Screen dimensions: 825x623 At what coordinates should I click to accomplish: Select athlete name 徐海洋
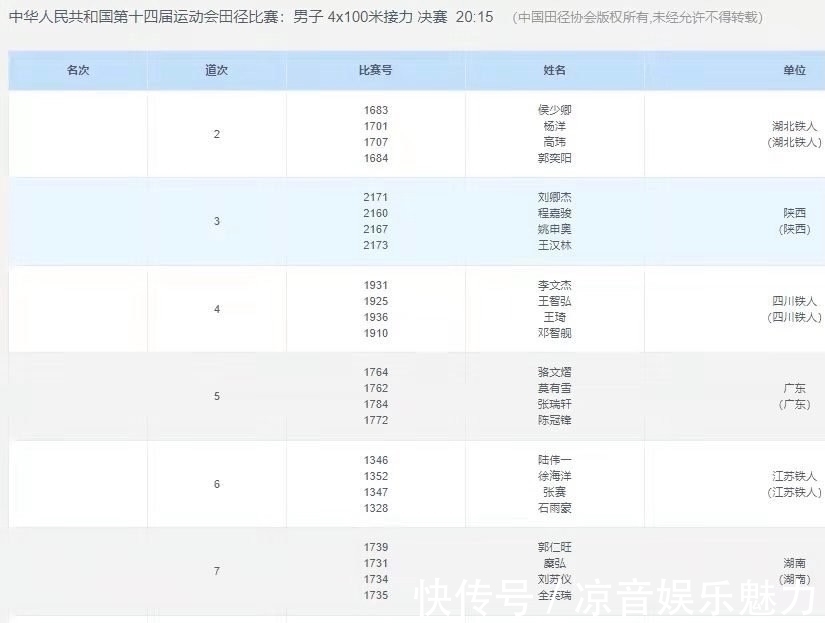555,476
